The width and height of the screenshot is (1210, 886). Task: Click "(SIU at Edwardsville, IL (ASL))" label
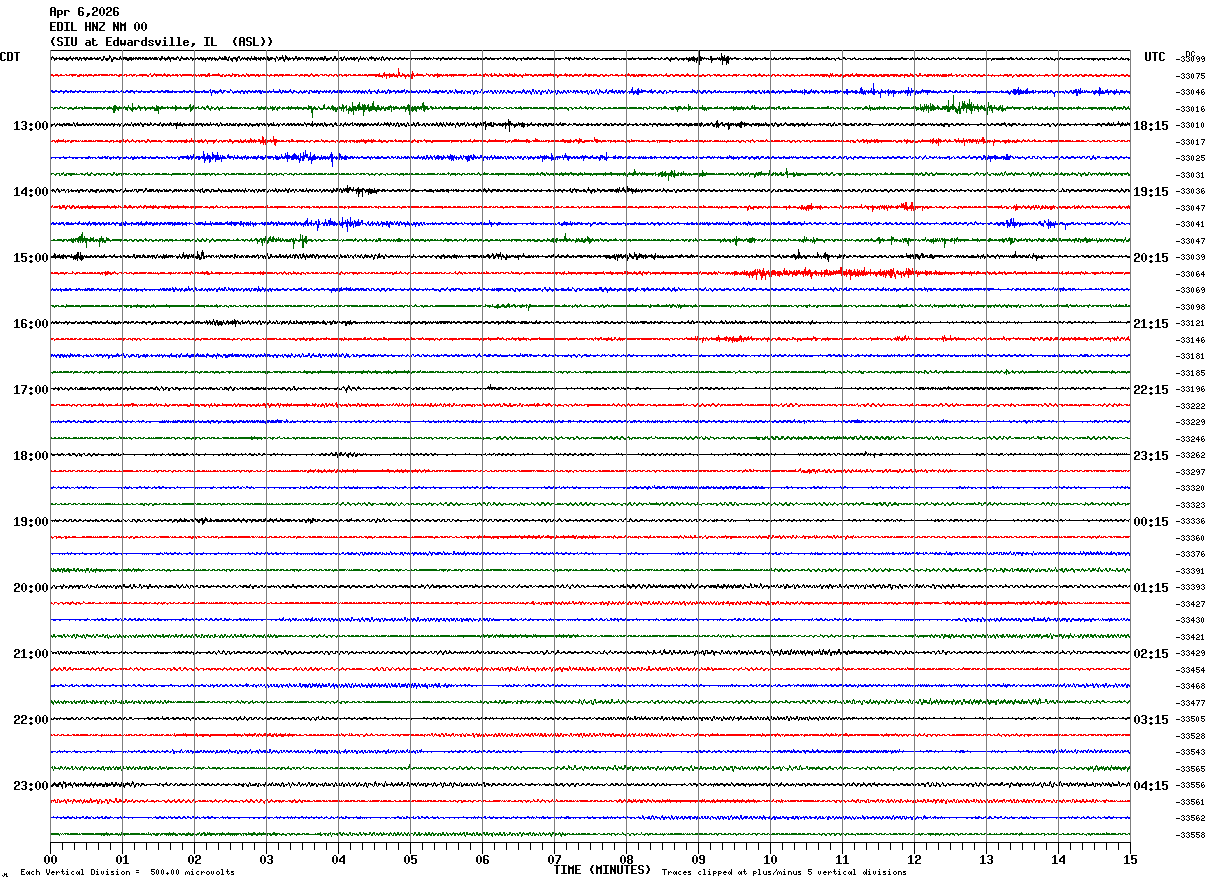(161, 42)
